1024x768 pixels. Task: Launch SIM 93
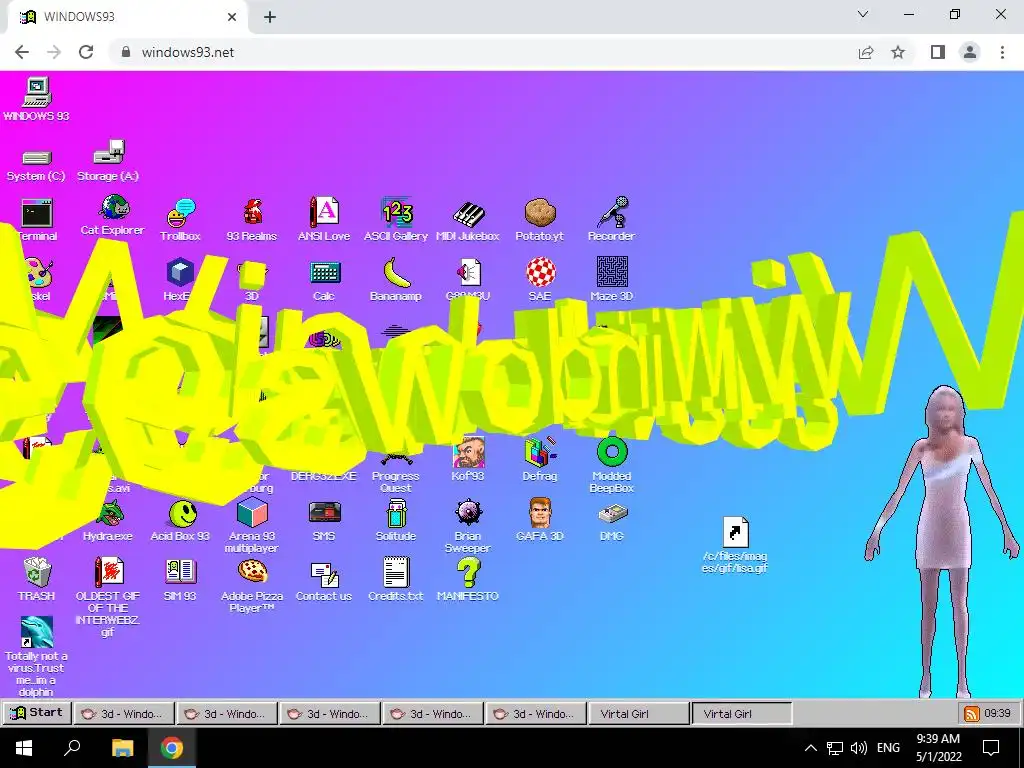coord(180,573)
